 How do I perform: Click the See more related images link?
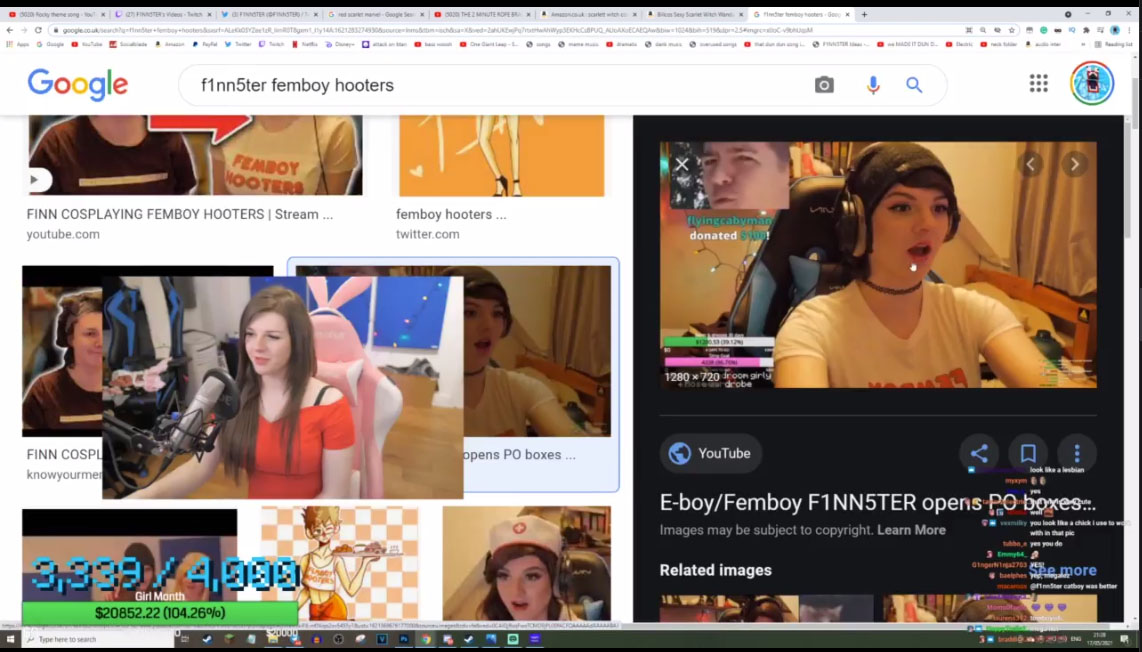1063,570
